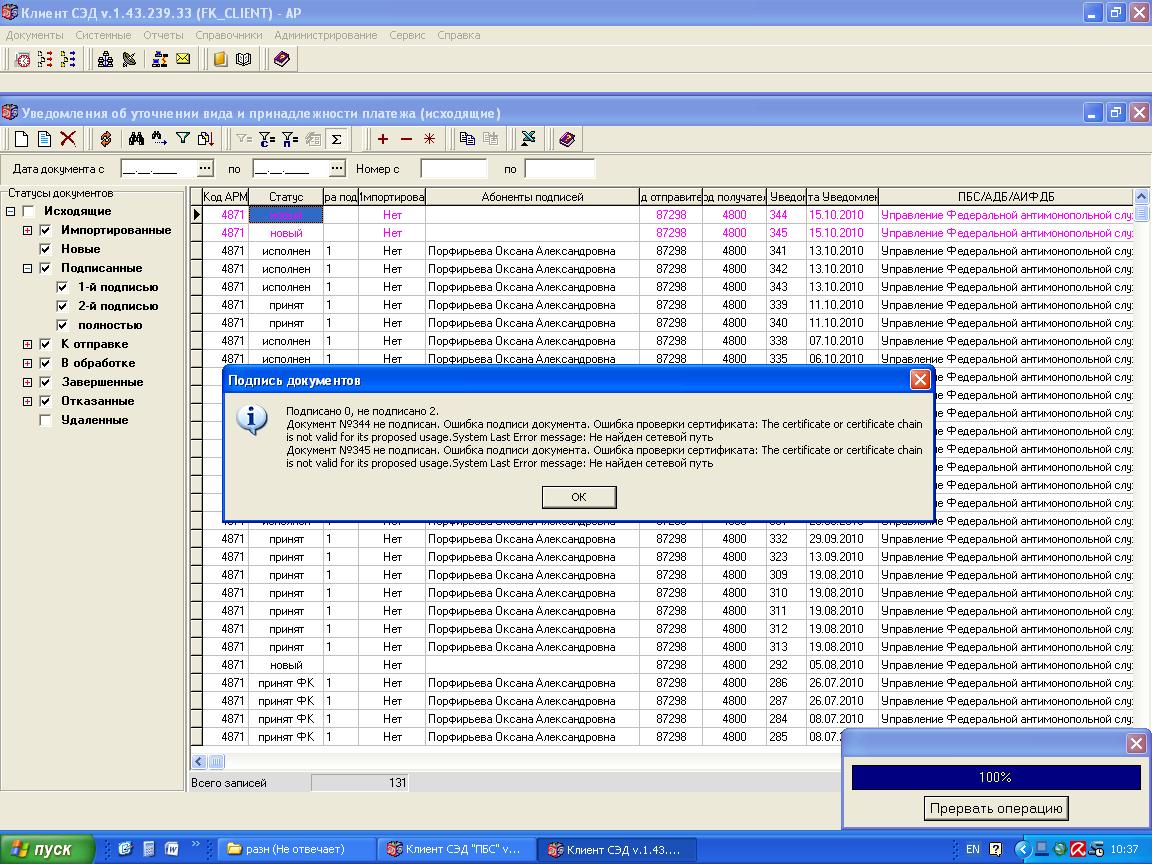
Task: Open the Дата документа с date picker
Action: point(205,168)
